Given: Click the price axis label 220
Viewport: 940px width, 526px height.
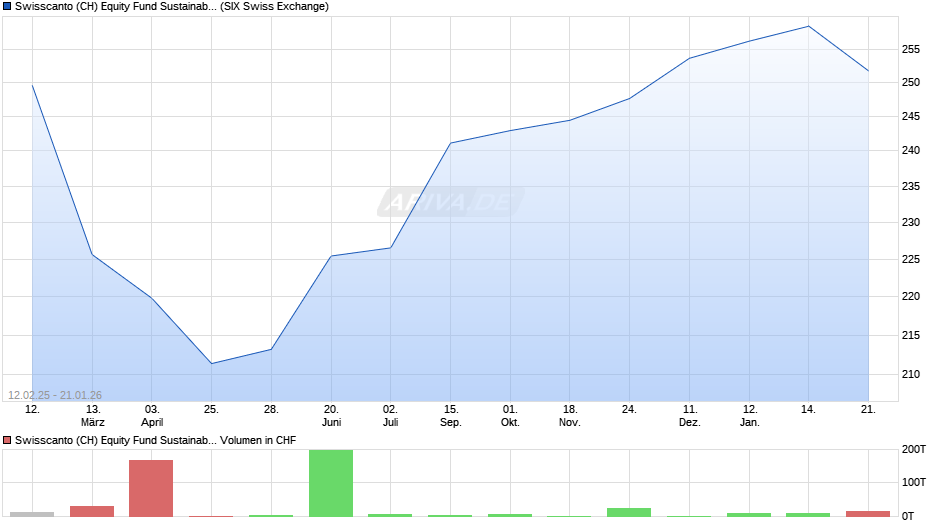Looking at the screenshot, I should (x=911, y=296).
